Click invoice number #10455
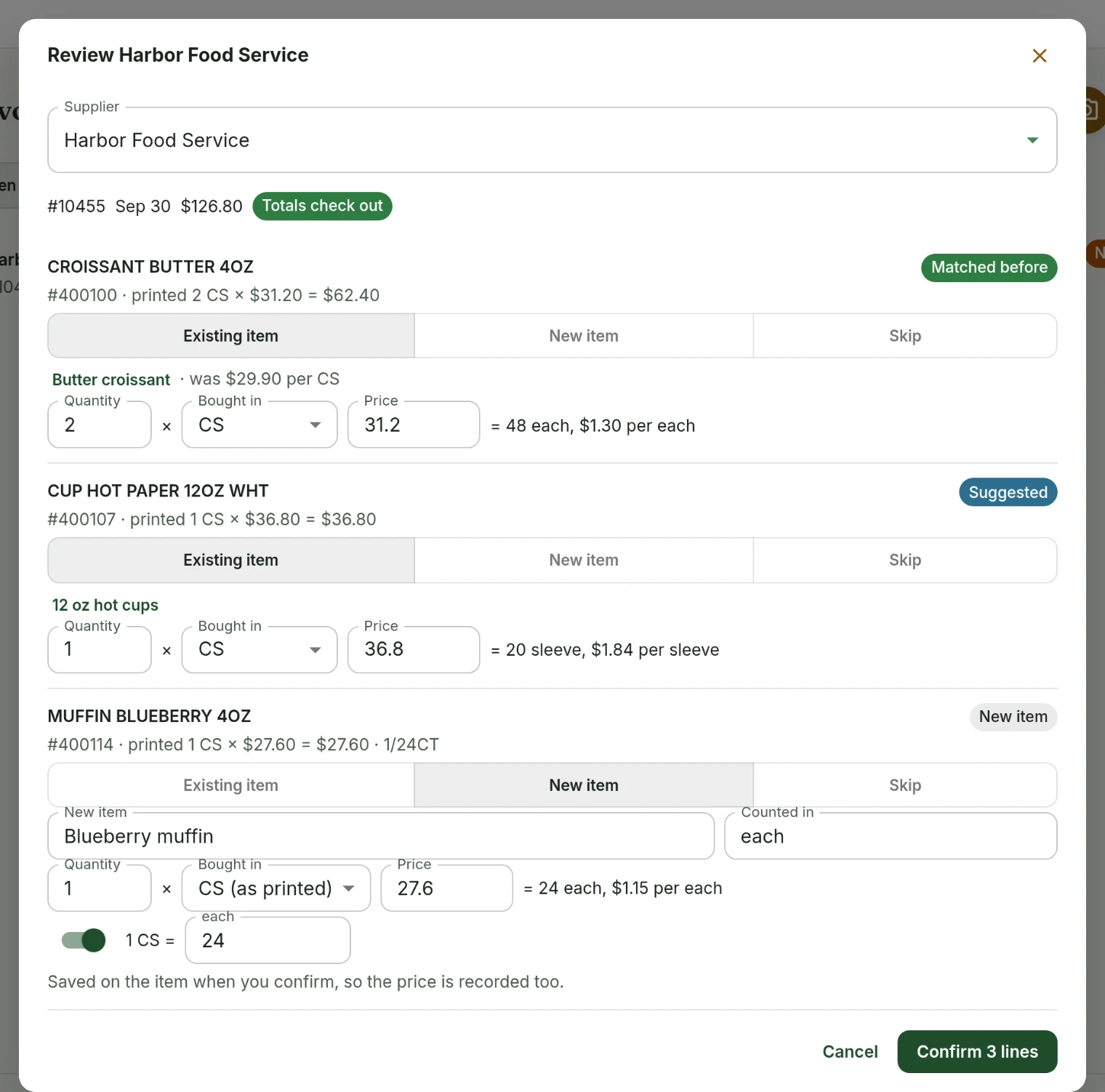The width and height of the screenshot is (1105, 1092). tap(76, 206)
